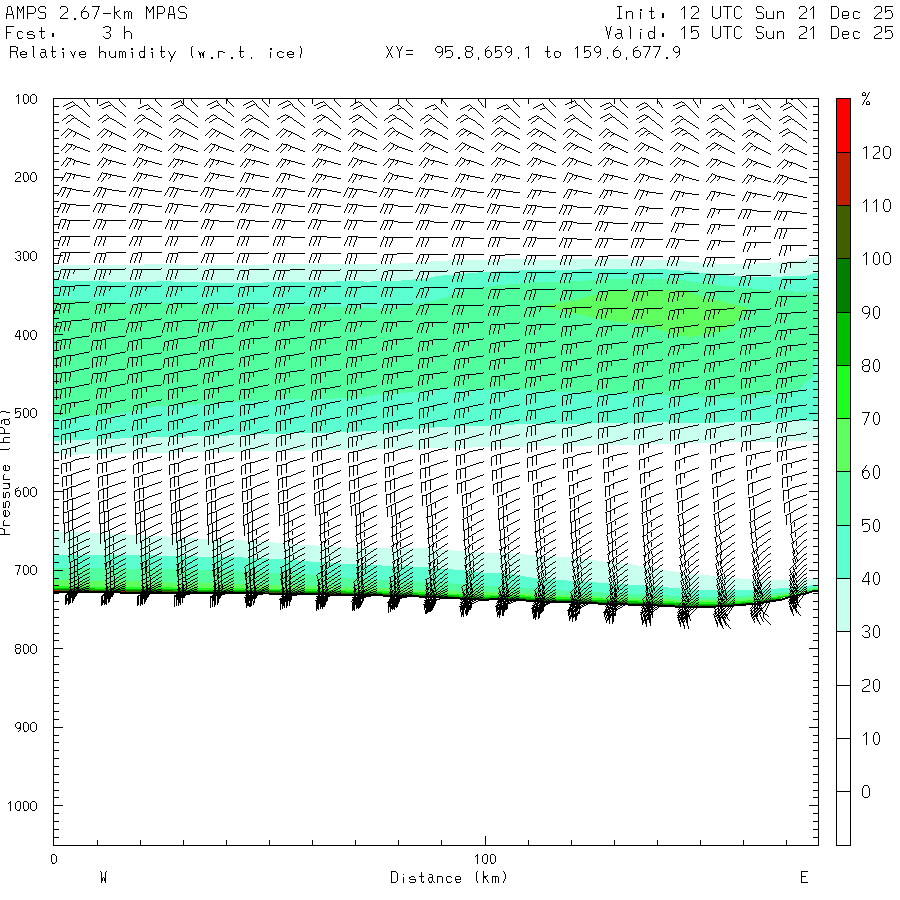The image size is (900, 900).
Task: Click the "%" unit label above colorbar
Action: tap(866, 99)
